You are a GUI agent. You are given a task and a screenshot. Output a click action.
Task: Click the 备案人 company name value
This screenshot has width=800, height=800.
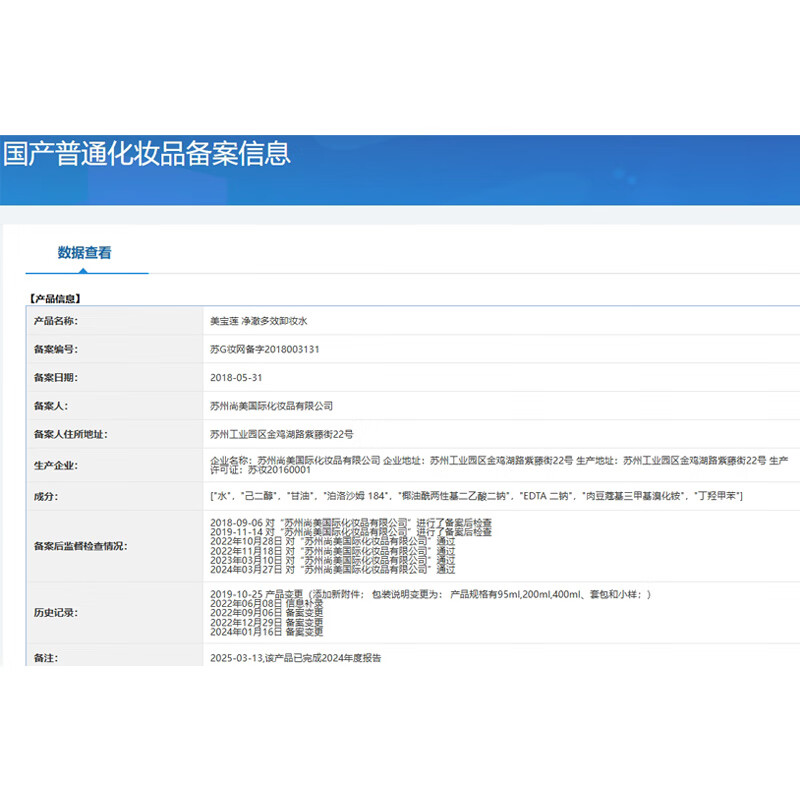point(271,406)
